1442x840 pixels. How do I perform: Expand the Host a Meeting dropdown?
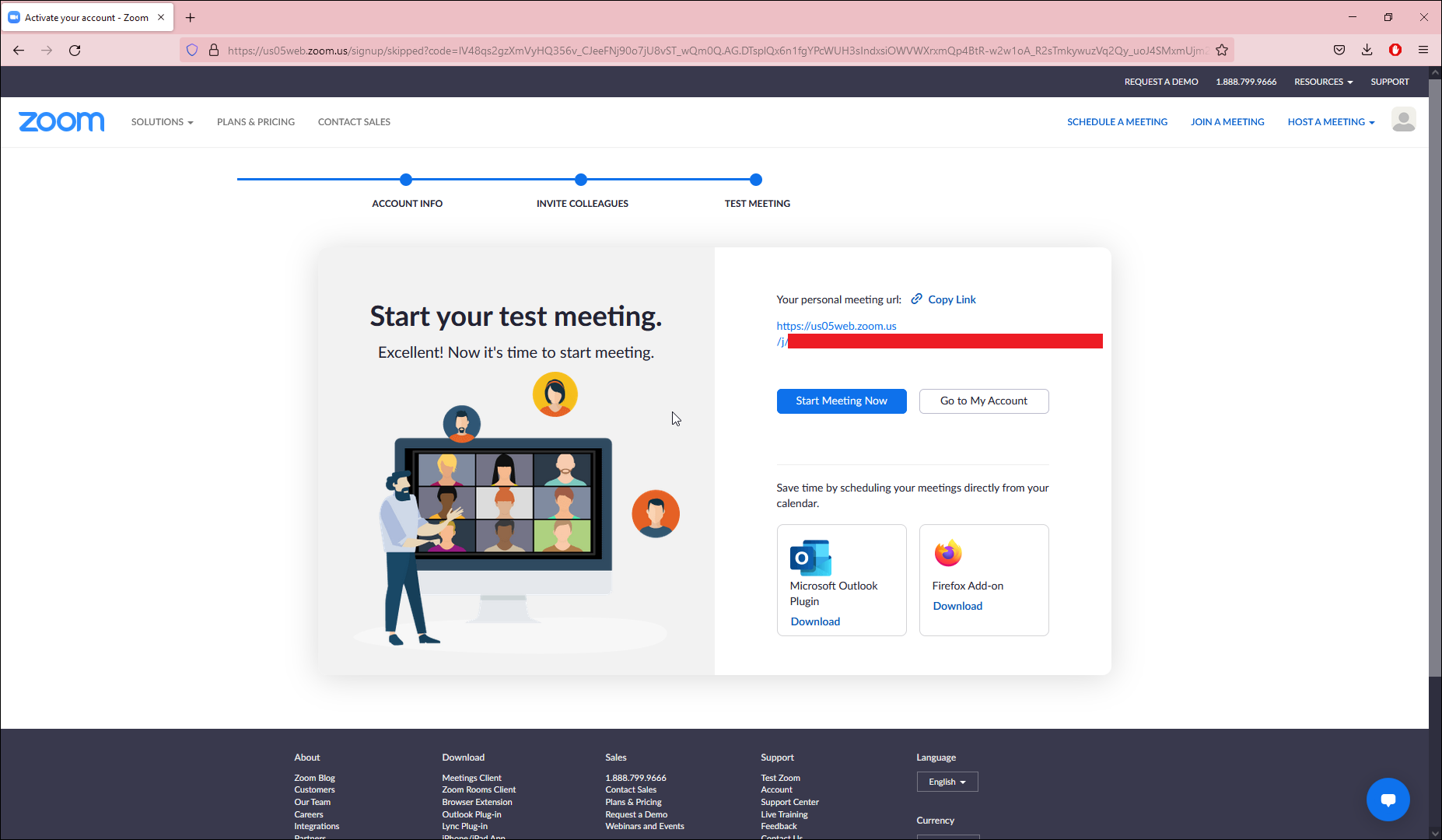point(1331,122)
